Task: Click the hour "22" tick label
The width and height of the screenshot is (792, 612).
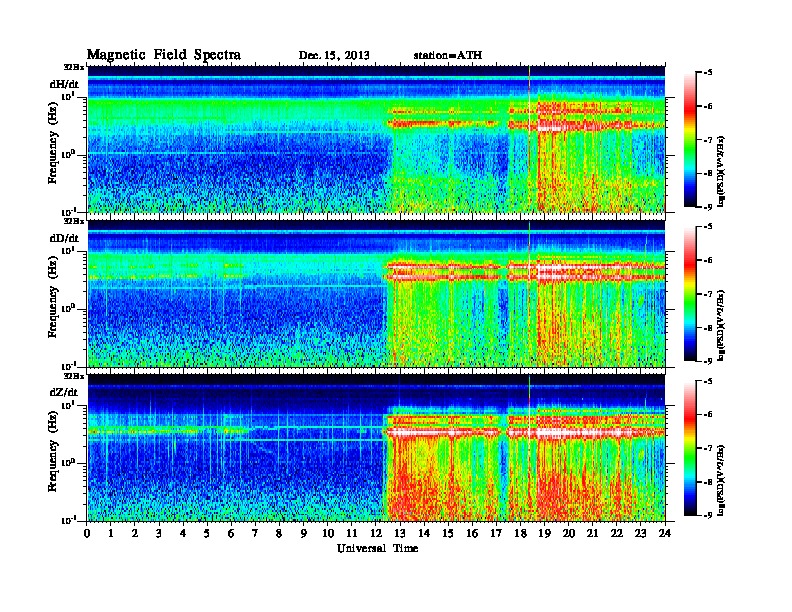Action: pos(617,533)
